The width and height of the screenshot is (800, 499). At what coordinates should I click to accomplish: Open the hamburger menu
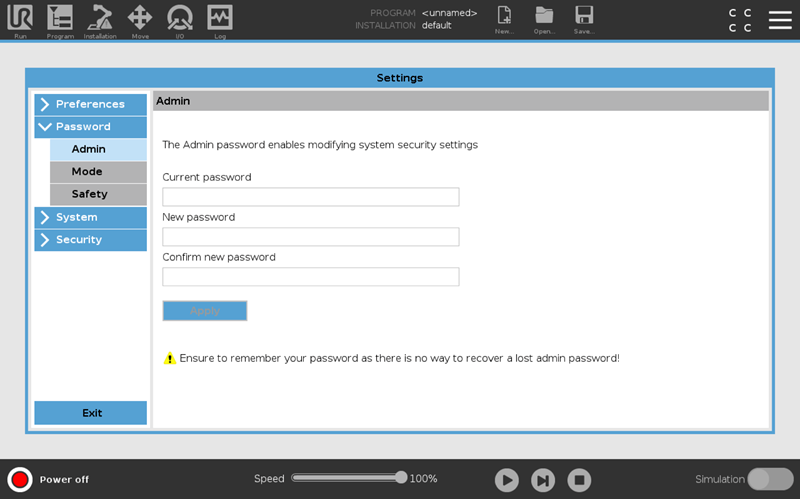[780, 20]
